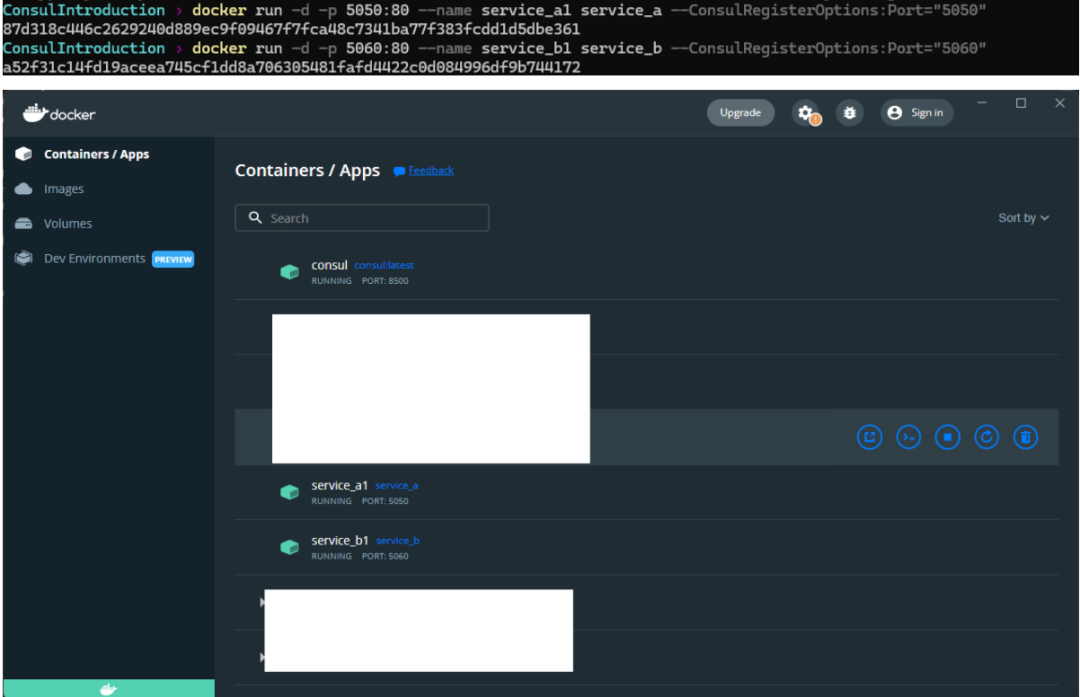
Task: Click service_b1 docker run command in terminal
Action: (x=589, y=48)
